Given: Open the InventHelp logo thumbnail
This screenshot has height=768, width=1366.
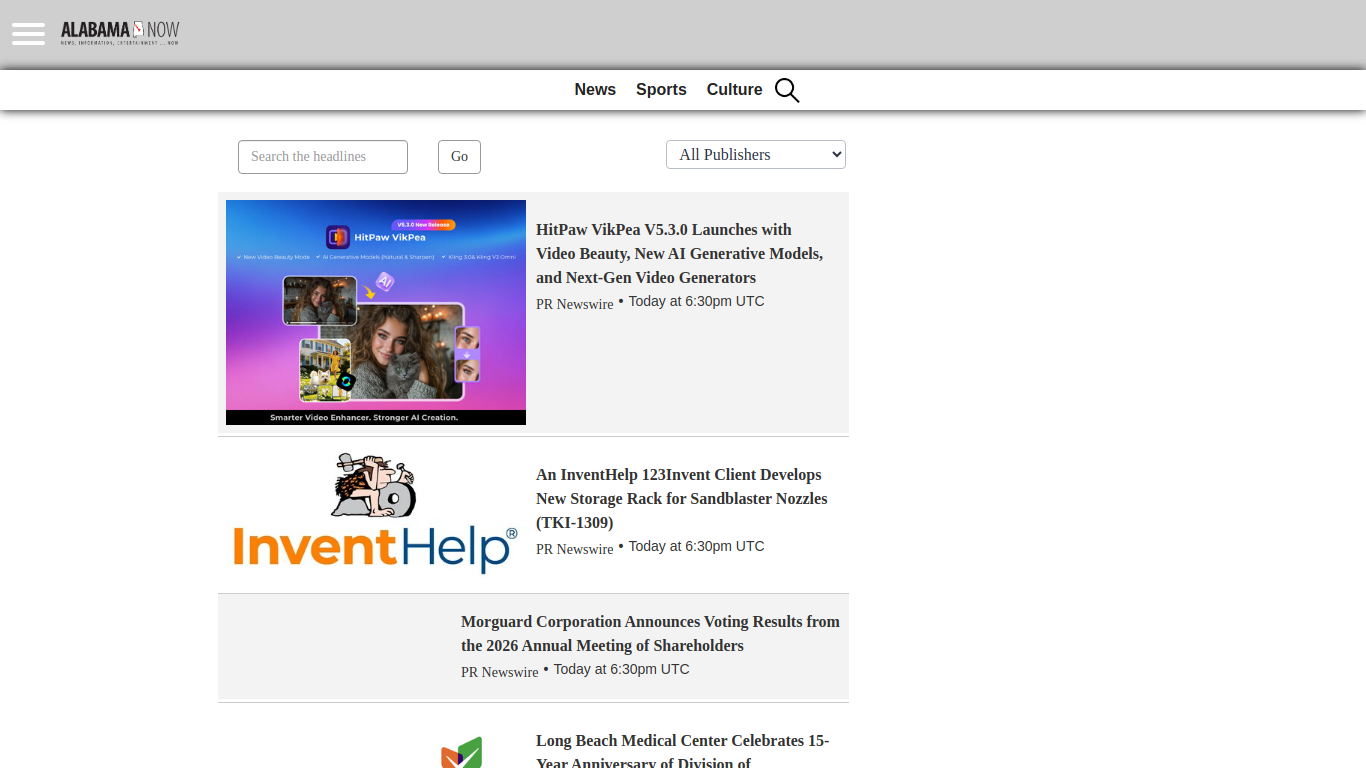Looking at the screenshot, I should tap(376, 513).
